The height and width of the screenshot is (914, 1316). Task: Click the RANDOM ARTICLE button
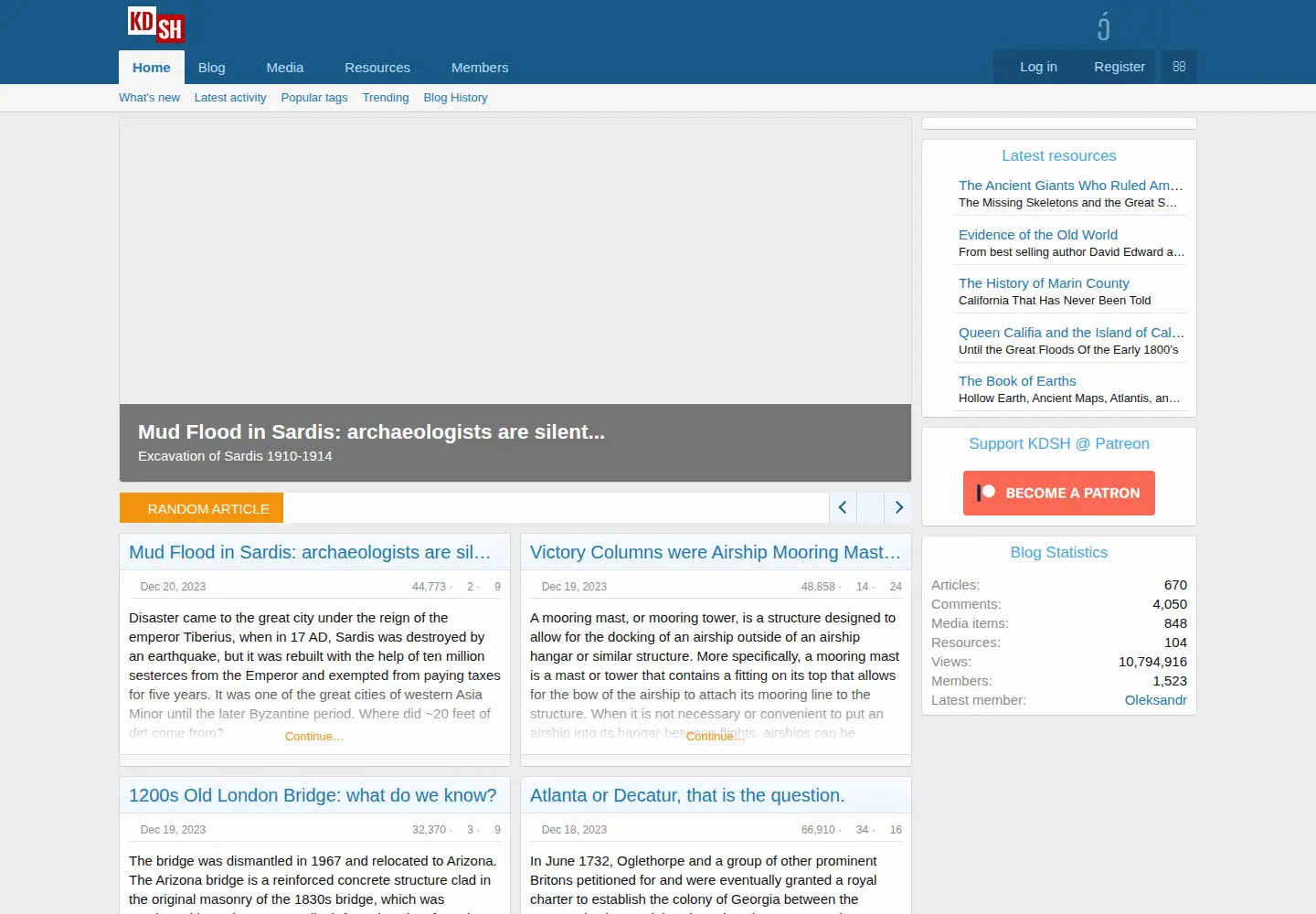point(201,508)
